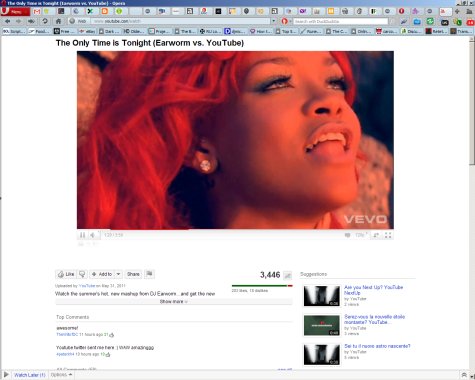
Task: Open the video quality dropdown in player
Action: [x=361, y=235]
